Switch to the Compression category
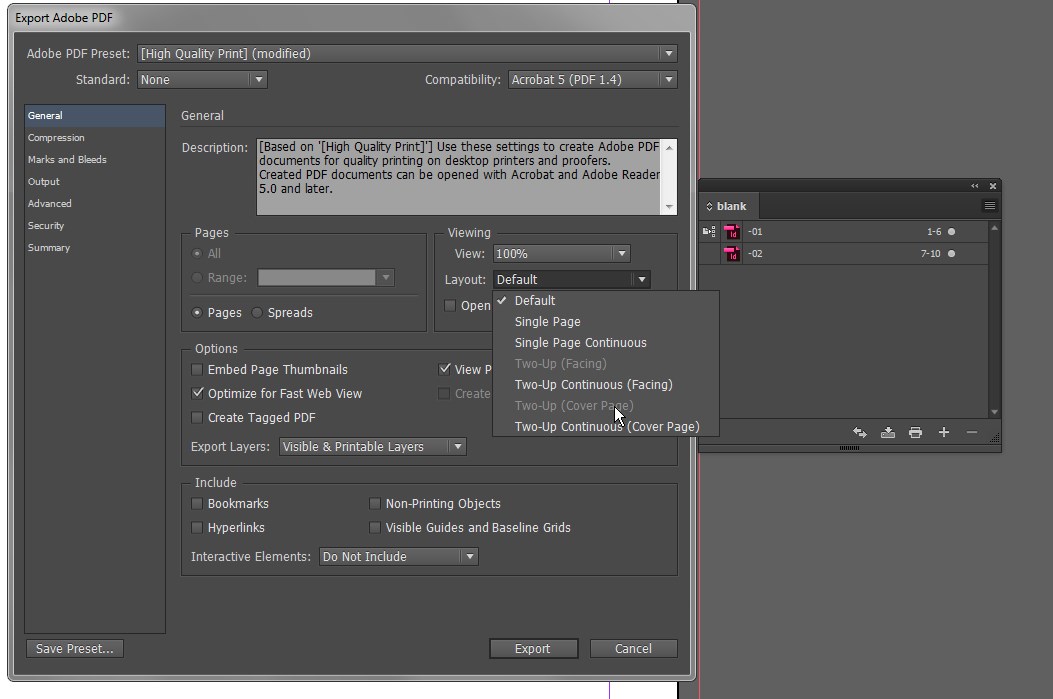 click(x=95, y=138)
